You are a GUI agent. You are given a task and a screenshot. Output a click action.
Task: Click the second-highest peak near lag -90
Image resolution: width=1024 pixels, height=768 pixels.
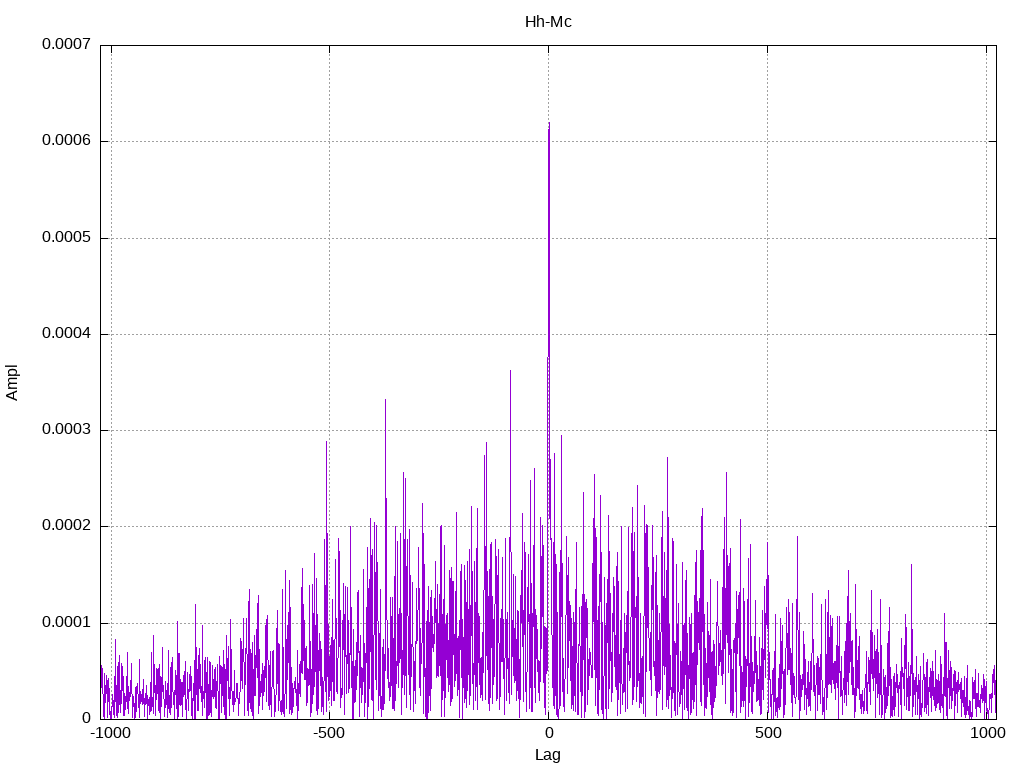click(510, 372)
